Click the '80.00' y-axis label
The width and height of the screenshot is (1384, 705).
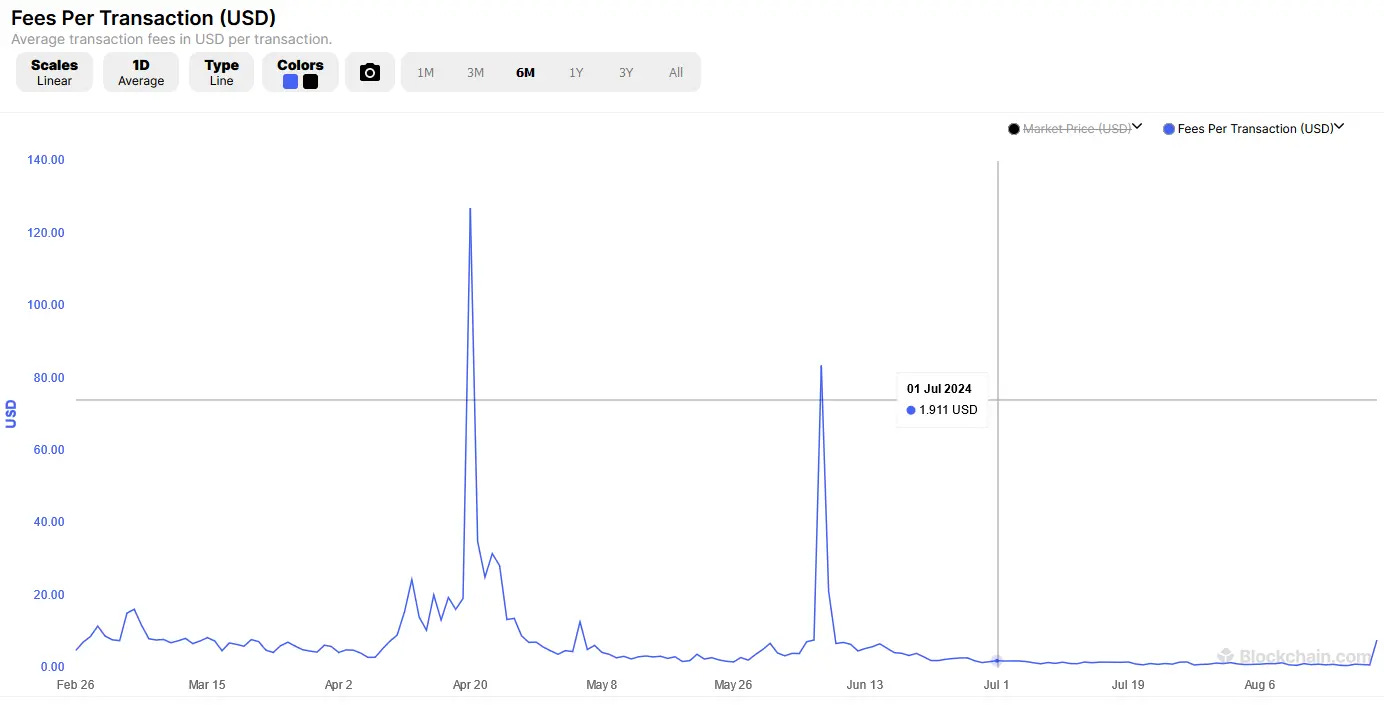(x=47, y=378)
